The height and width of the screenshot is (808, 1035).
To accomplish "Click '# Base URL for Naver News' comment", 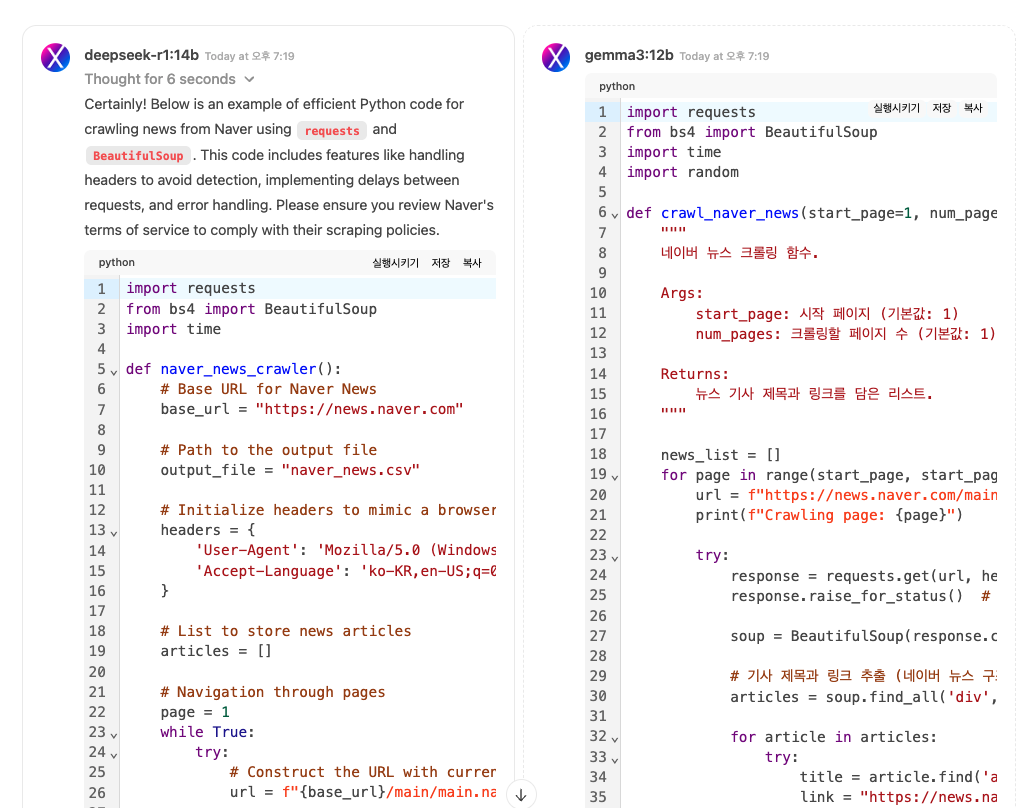I will [268, 389].
